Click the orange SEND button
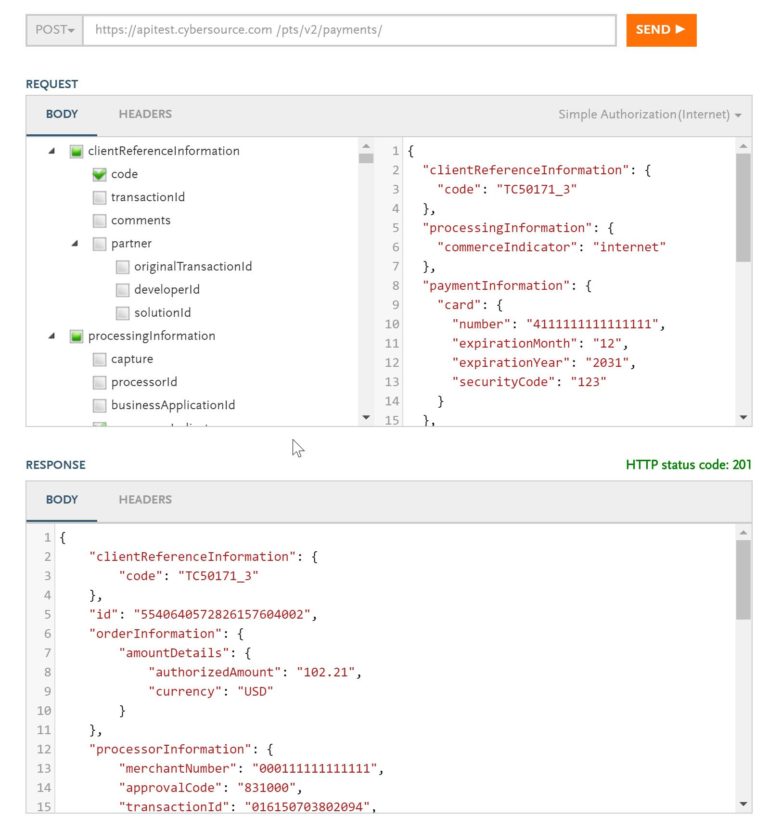Image resolution: width=768 pixels, height=829 pixels. coord(661,30)
